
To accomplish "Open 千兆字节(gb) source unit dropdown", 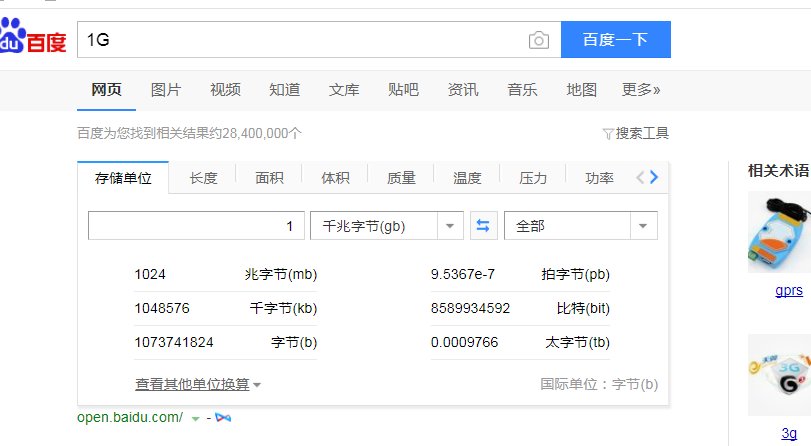I will pos(386,226).
